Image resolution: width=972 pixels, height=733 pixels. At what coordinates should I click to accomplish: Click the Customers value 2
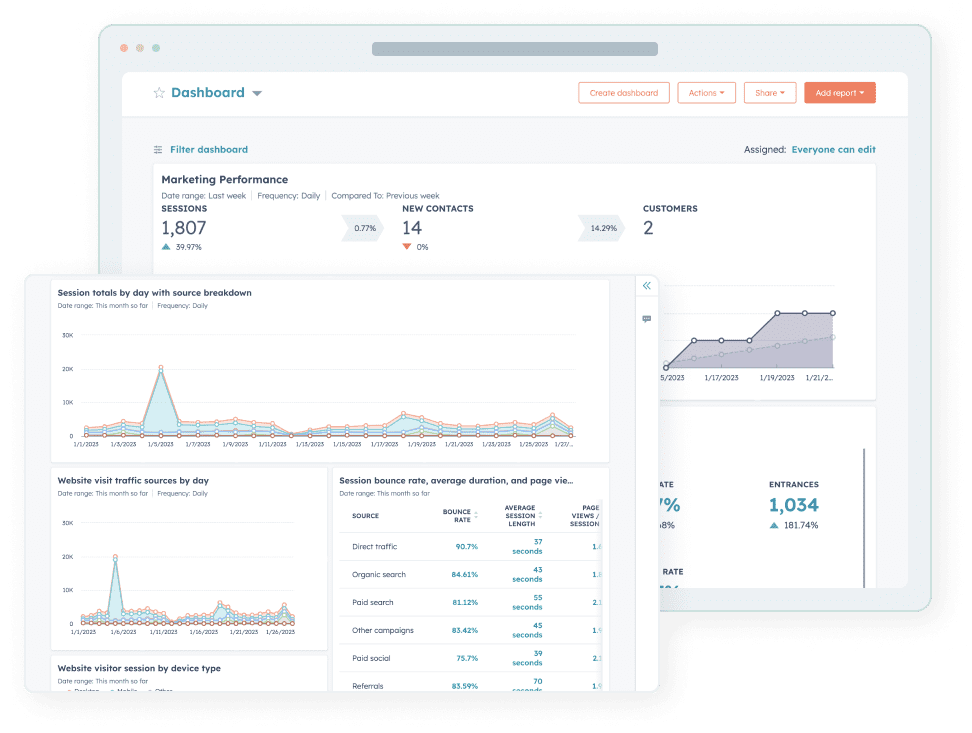point(648,228)
